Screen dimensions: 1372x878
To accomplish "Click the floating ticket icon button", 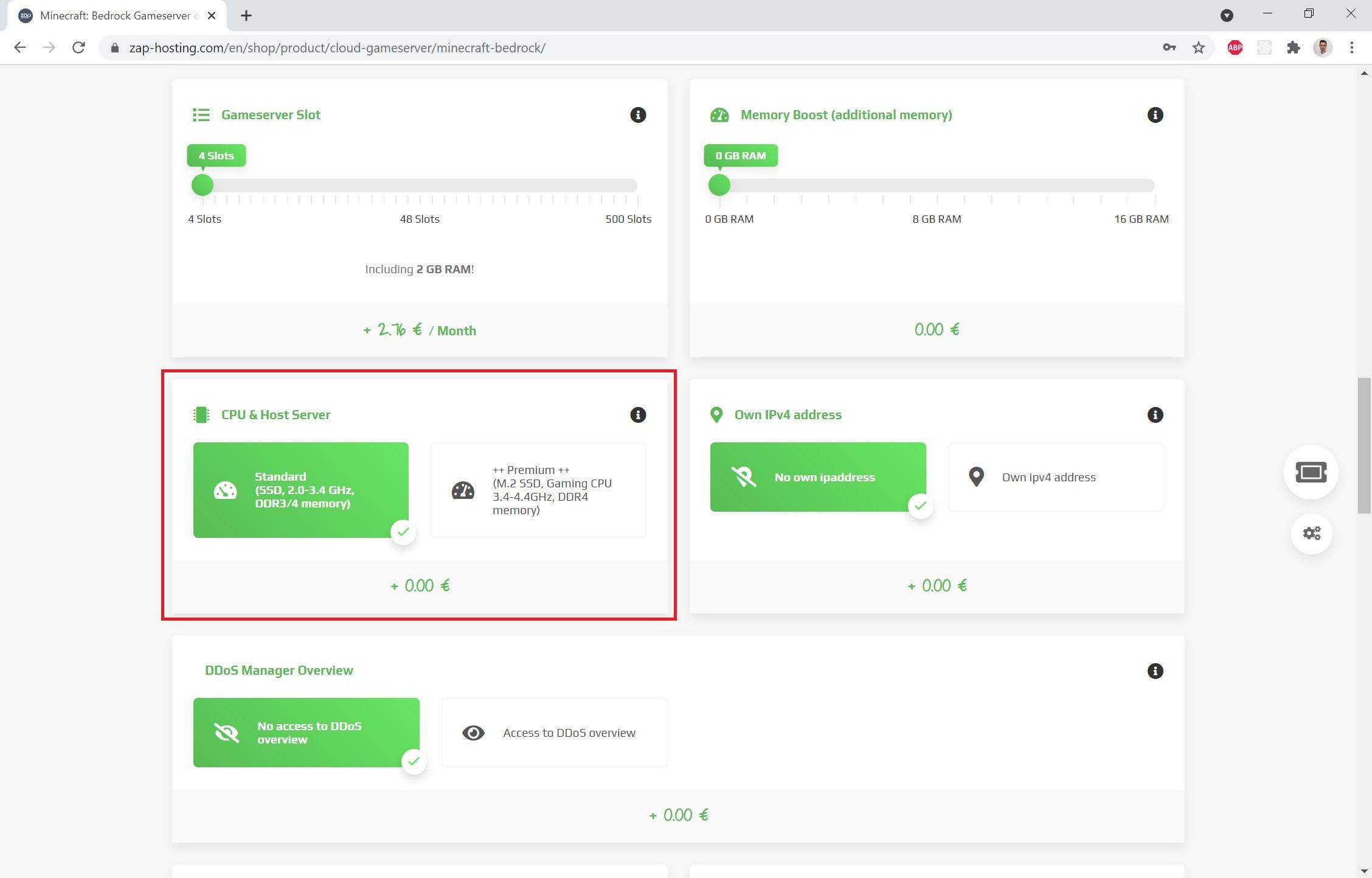I will pyautogui.click(x=1311, y=472).
